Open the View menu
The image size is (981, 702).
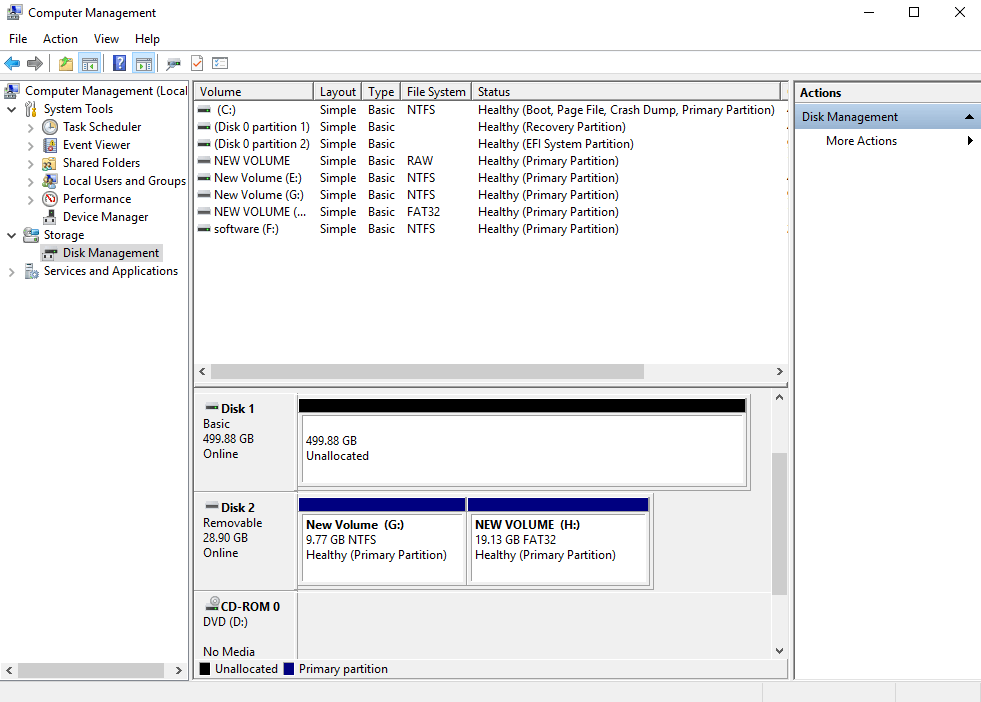point(106,39)
